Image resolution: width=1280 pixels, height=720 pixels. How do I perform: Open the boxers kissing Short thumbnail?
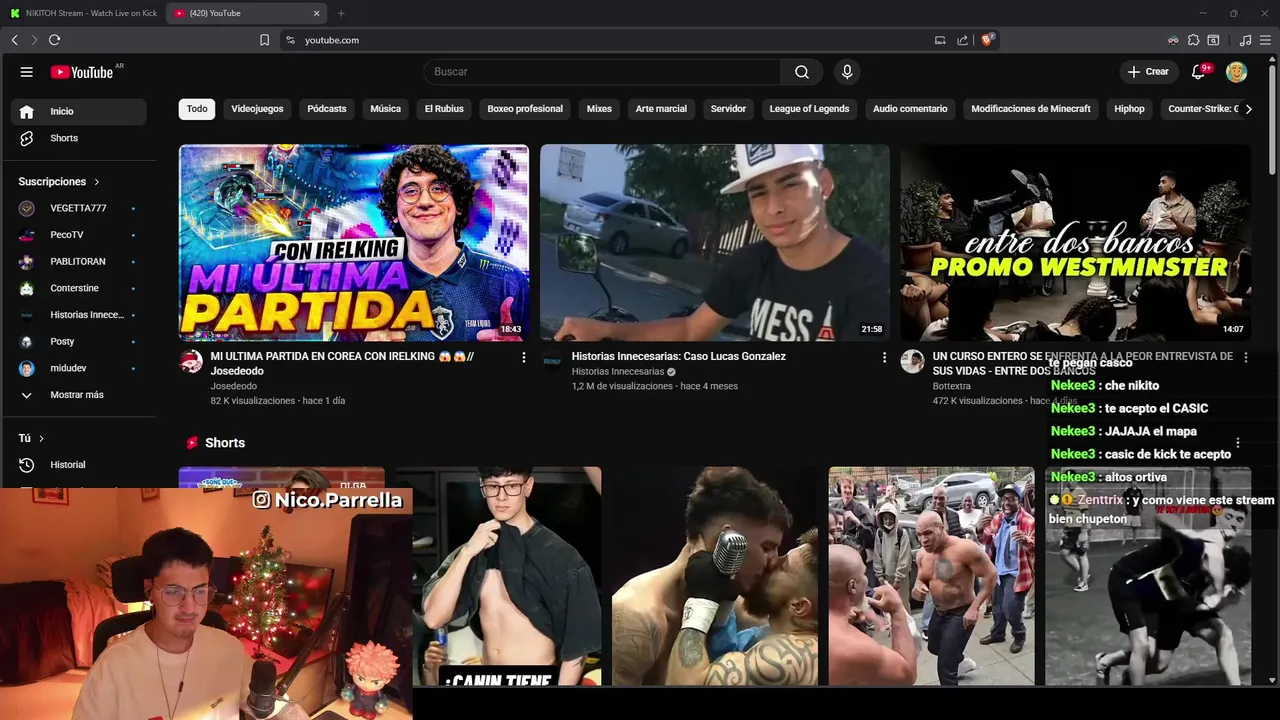(x=715, y=576)
